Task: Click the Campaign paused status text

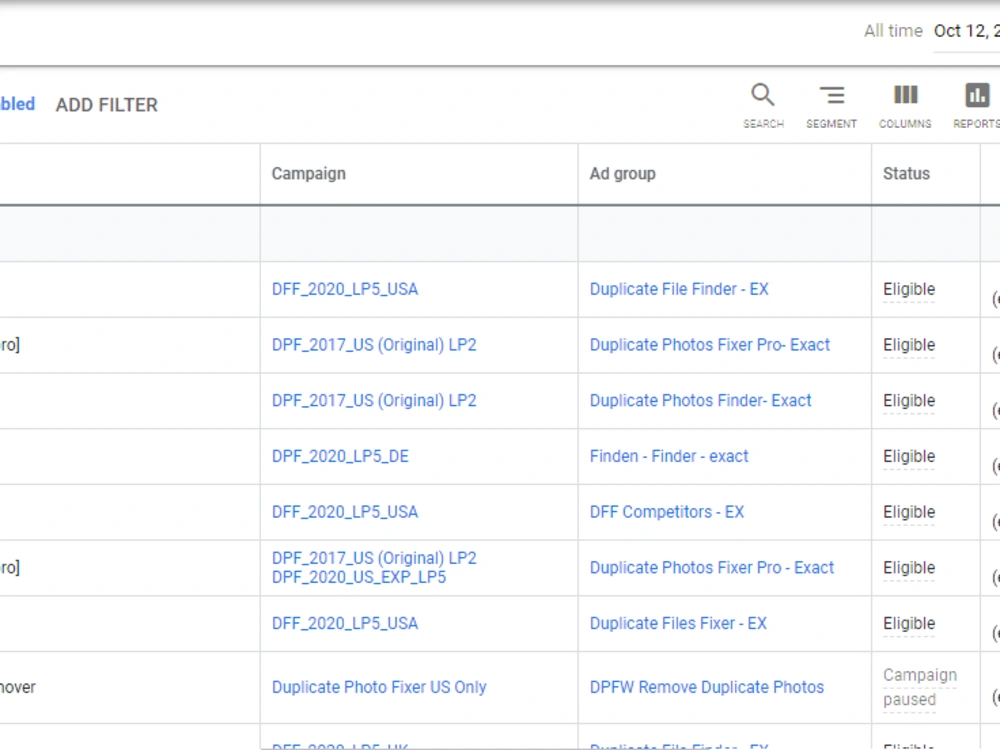Action: tap(920, 688)
